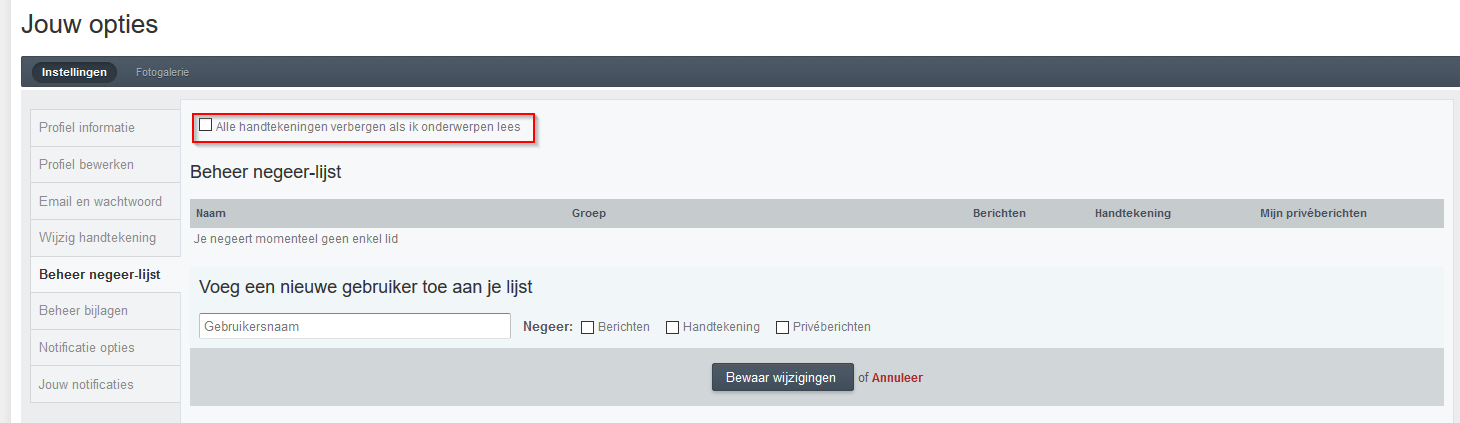The image size is (1460, 423).
Task: Check the Handtekening ignore checkbox
Action: pos(673,327)
